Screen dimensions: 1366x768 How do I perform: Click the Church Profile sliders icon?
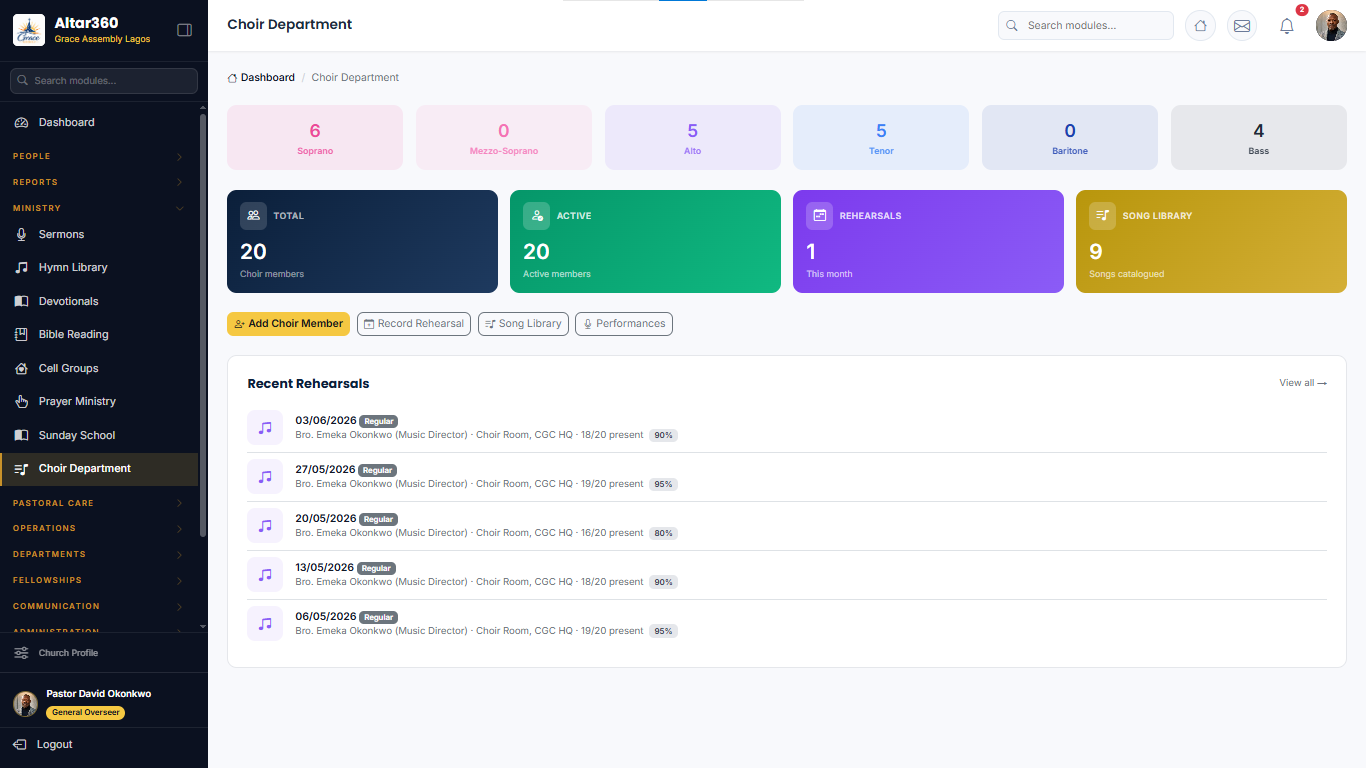21,653
